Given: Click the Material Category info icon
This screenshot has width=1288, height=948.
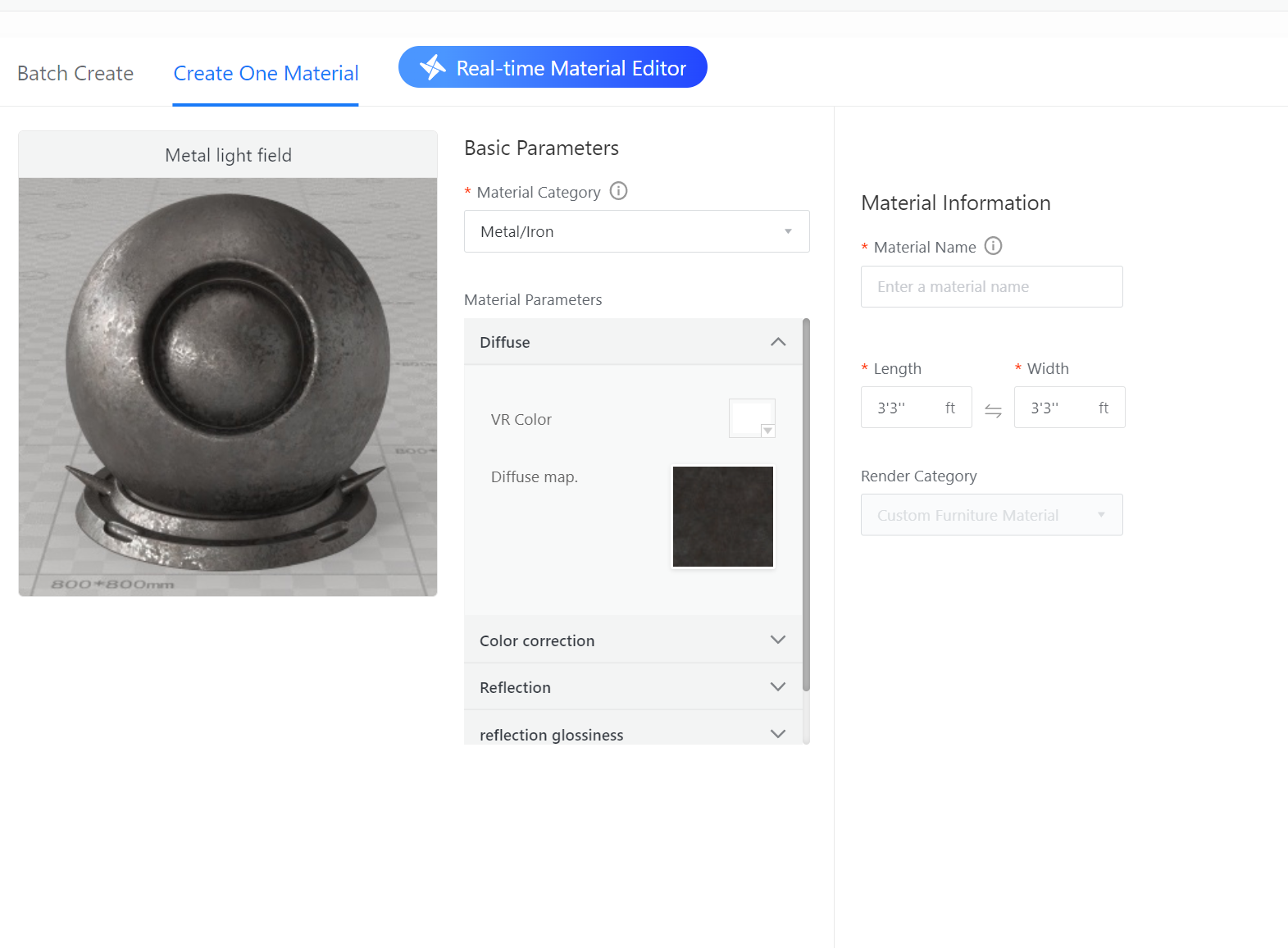Looking at the screenshot, I should (619, 191).
